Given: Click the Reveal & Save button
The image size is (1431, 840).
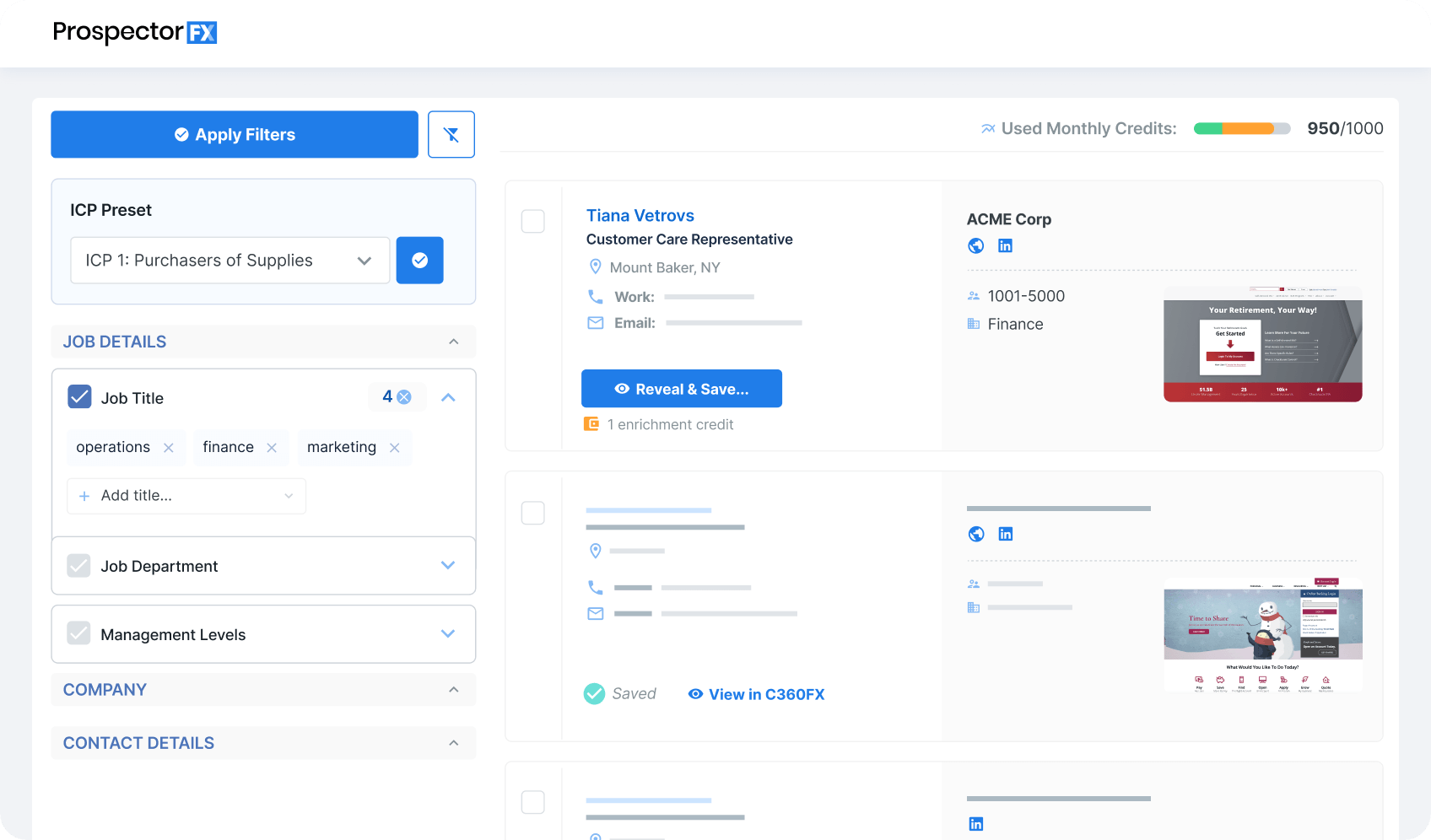Looking at the screenshot, I should pyautogui.click(x=681, y=389).
